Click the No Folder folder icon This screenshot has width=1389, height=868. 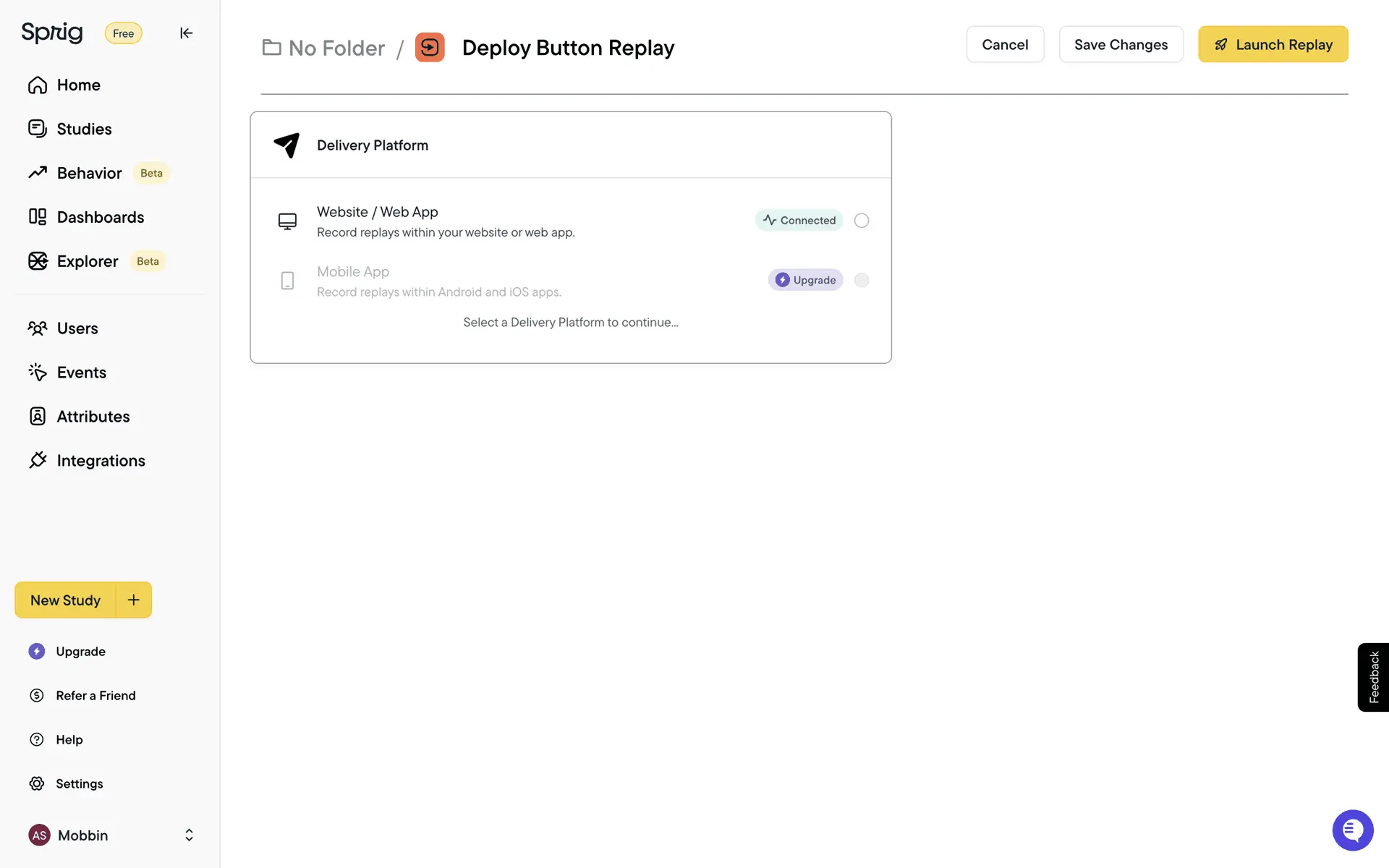[272, 48]
